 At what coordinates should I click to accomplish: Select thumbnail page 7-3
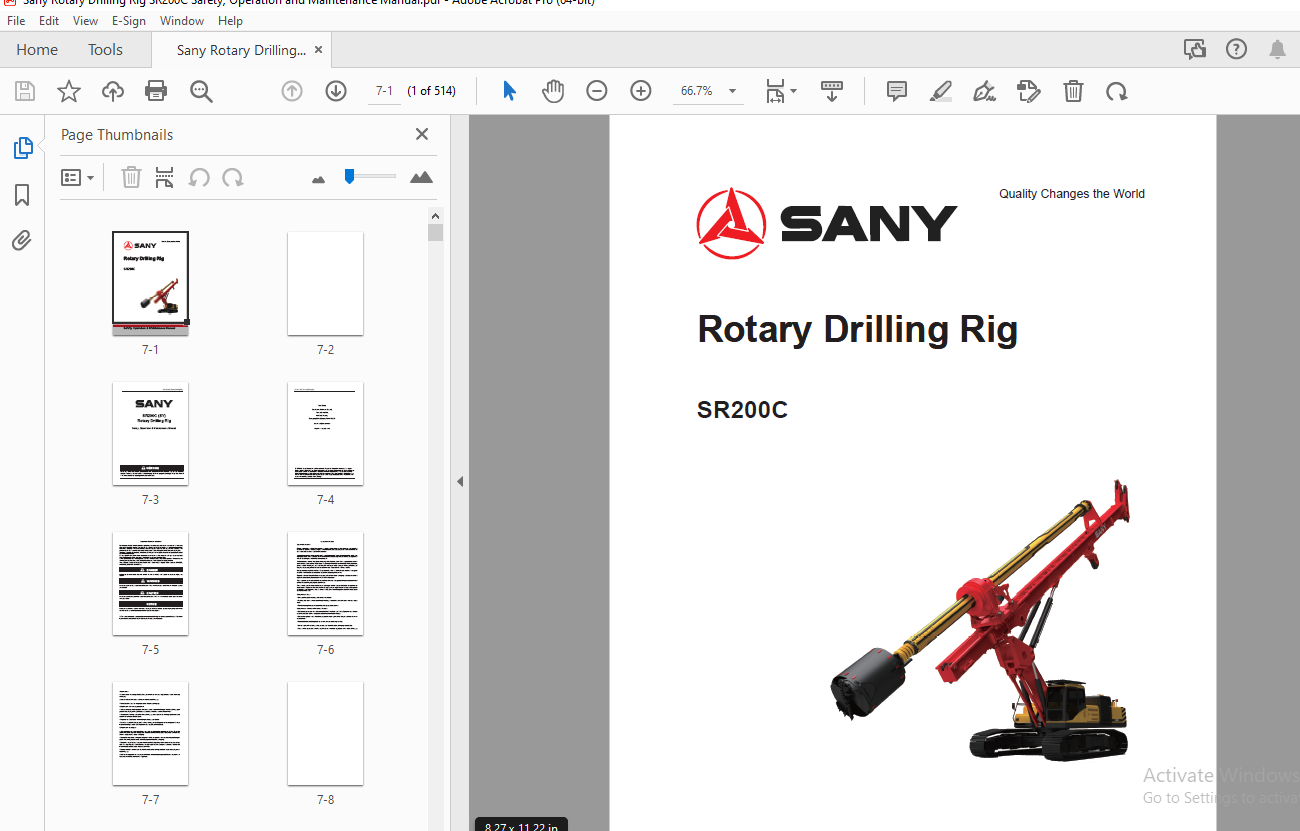150,434
